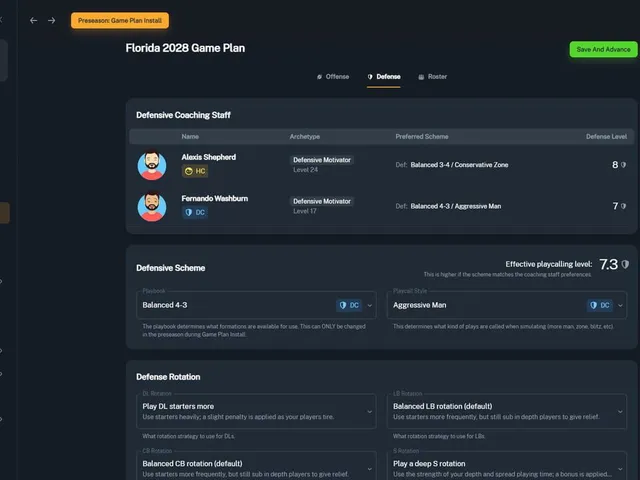Click the shield icon next to 7.3 playcalling level
Image resolution: width=640 pixels, height=480 pixels.
point(625,264)
